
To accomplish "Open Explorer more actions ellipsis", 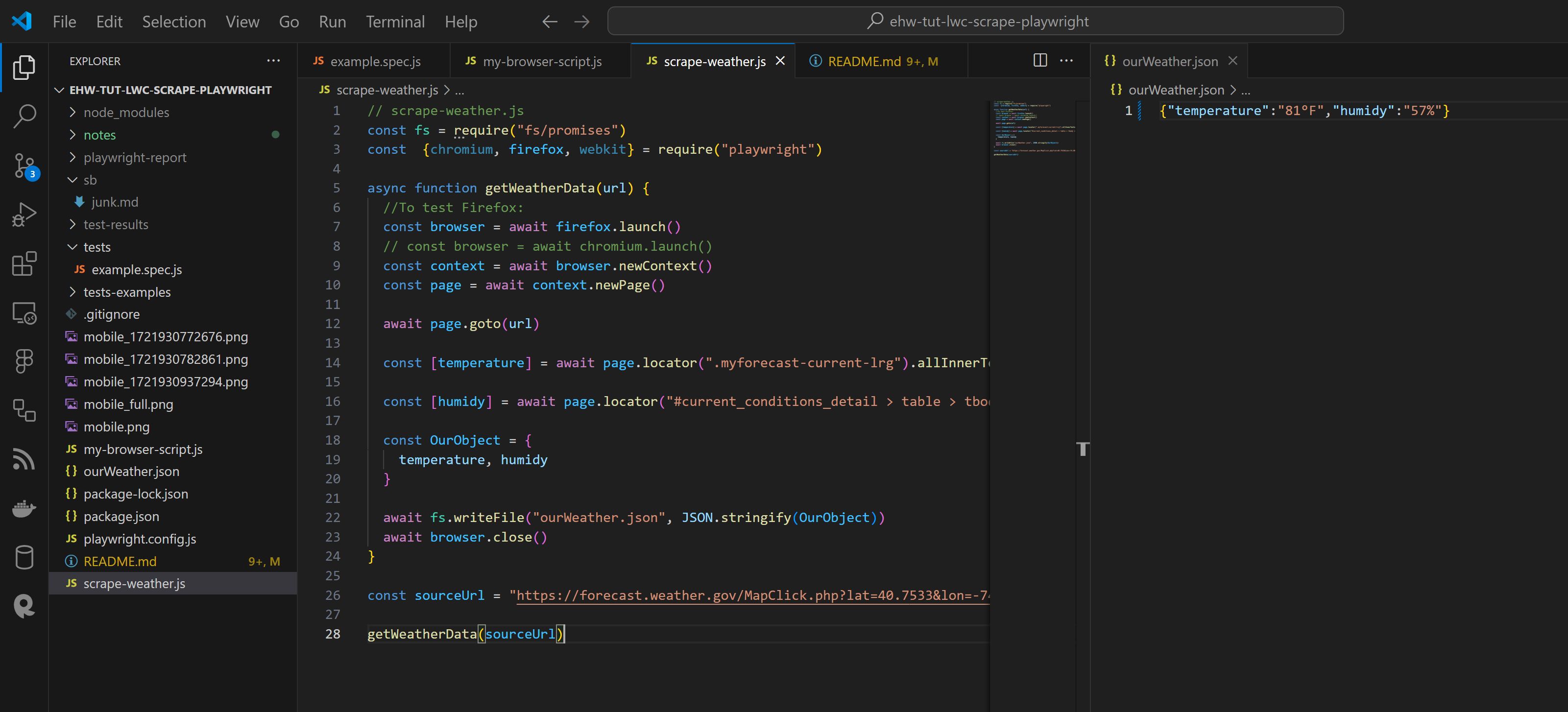I will pyautogui.click(x=273, y=61).
